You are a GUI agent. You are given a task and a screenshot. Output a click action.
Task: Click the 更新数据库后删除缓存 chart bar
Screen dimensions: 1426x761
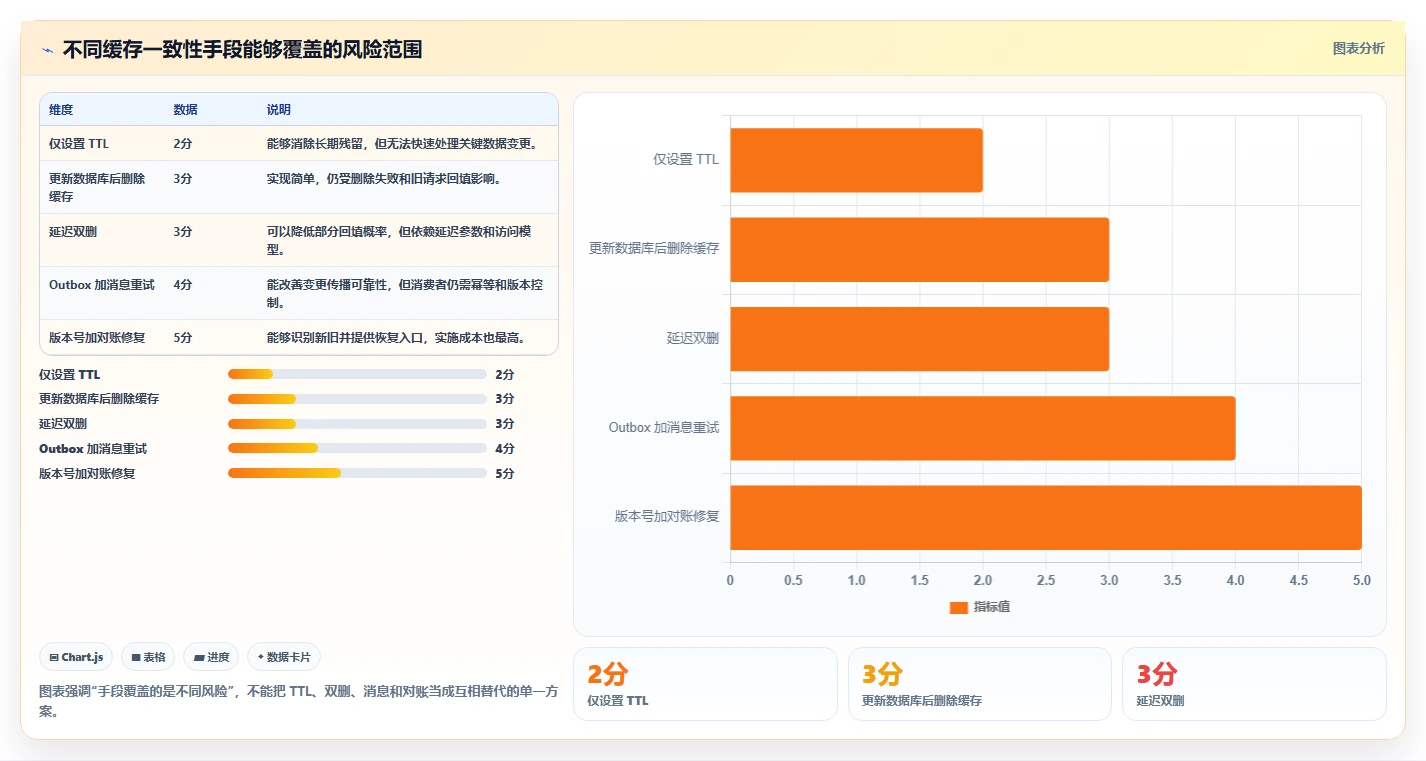click(x=919, y=249)
